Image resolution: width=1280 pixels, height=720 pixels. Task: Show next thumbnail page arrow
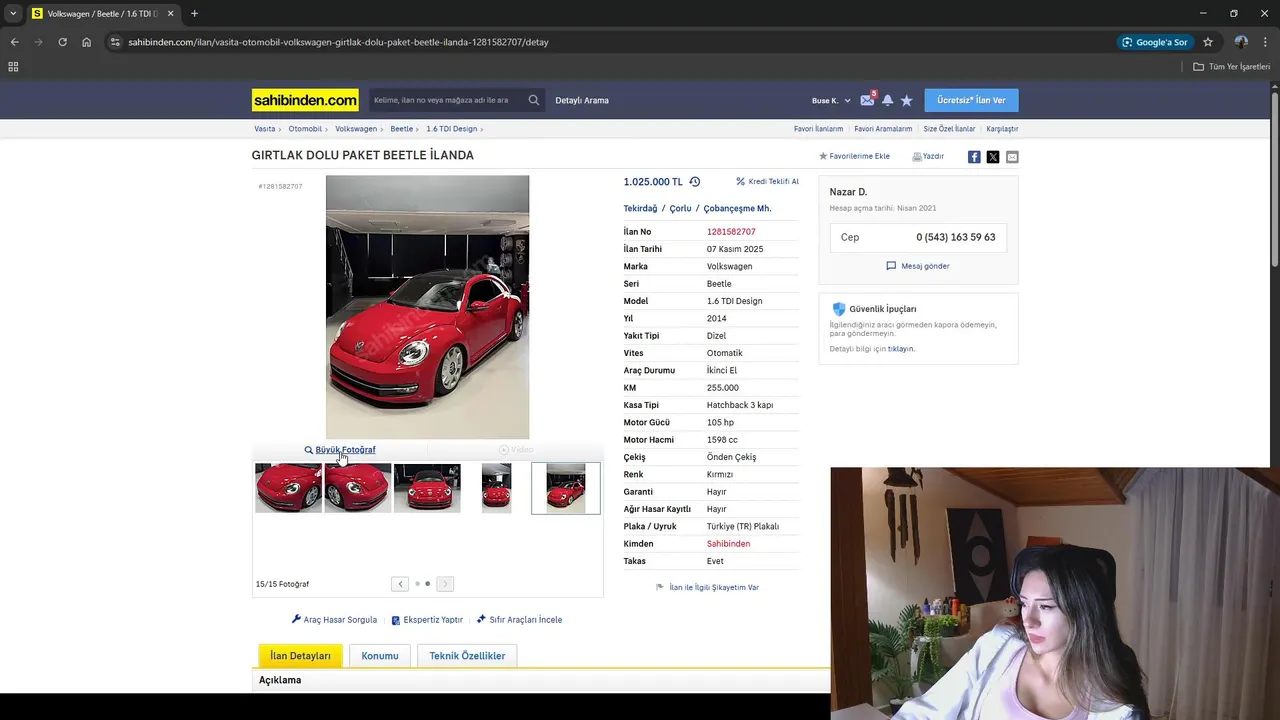click(445, 584)
